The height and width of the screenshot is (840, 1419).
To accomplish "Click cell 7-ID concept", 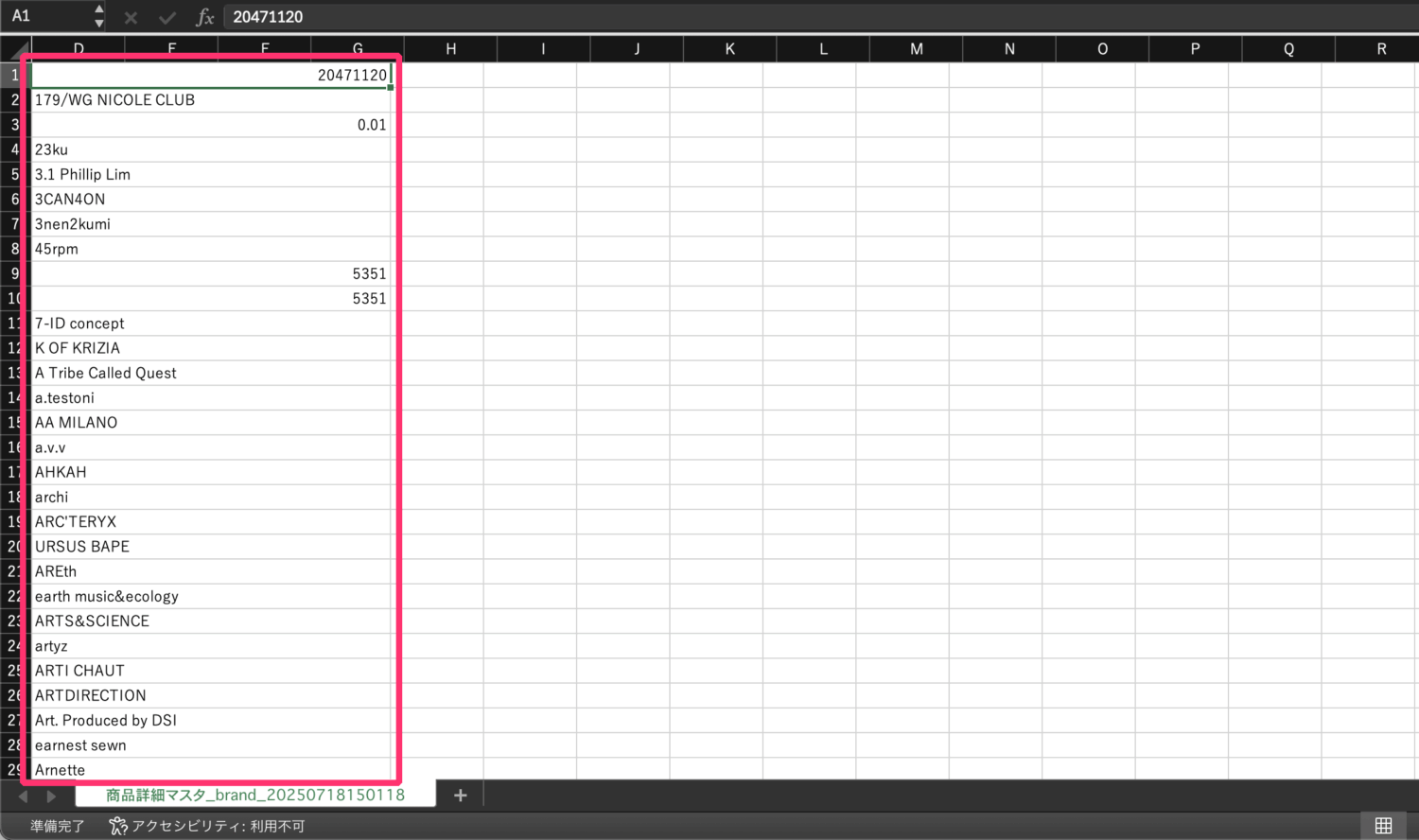I will 212,324.
